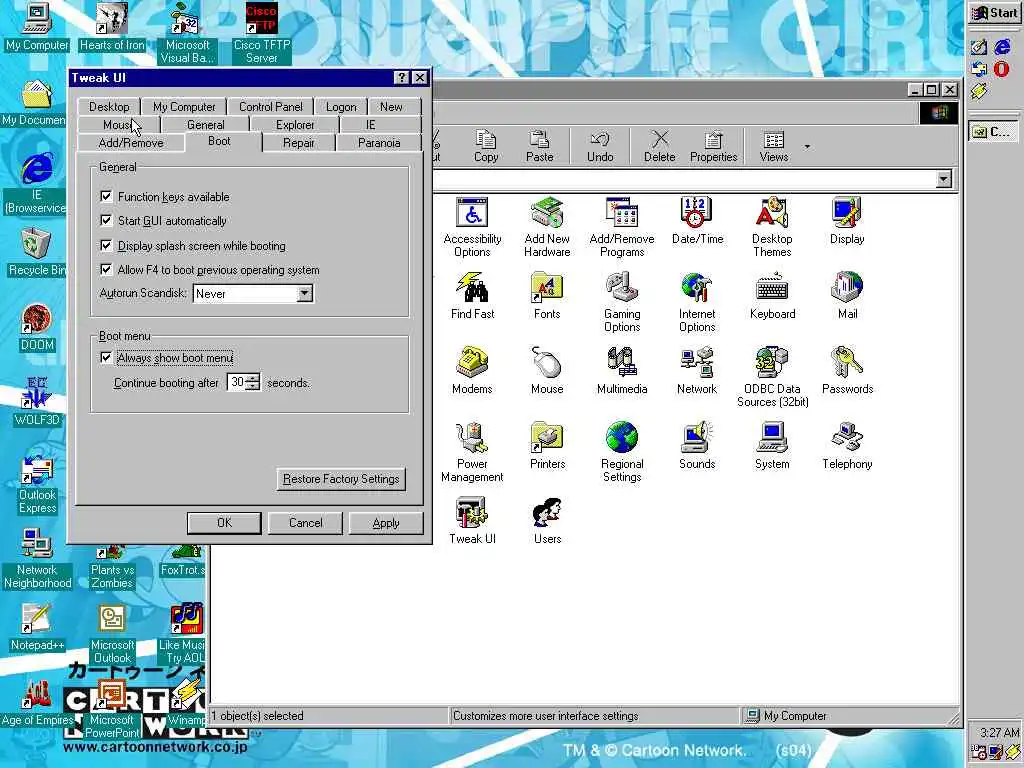Viewport: 1024px width, 768px height.
Task: Open Passwords keys icon
Action: 847,371
